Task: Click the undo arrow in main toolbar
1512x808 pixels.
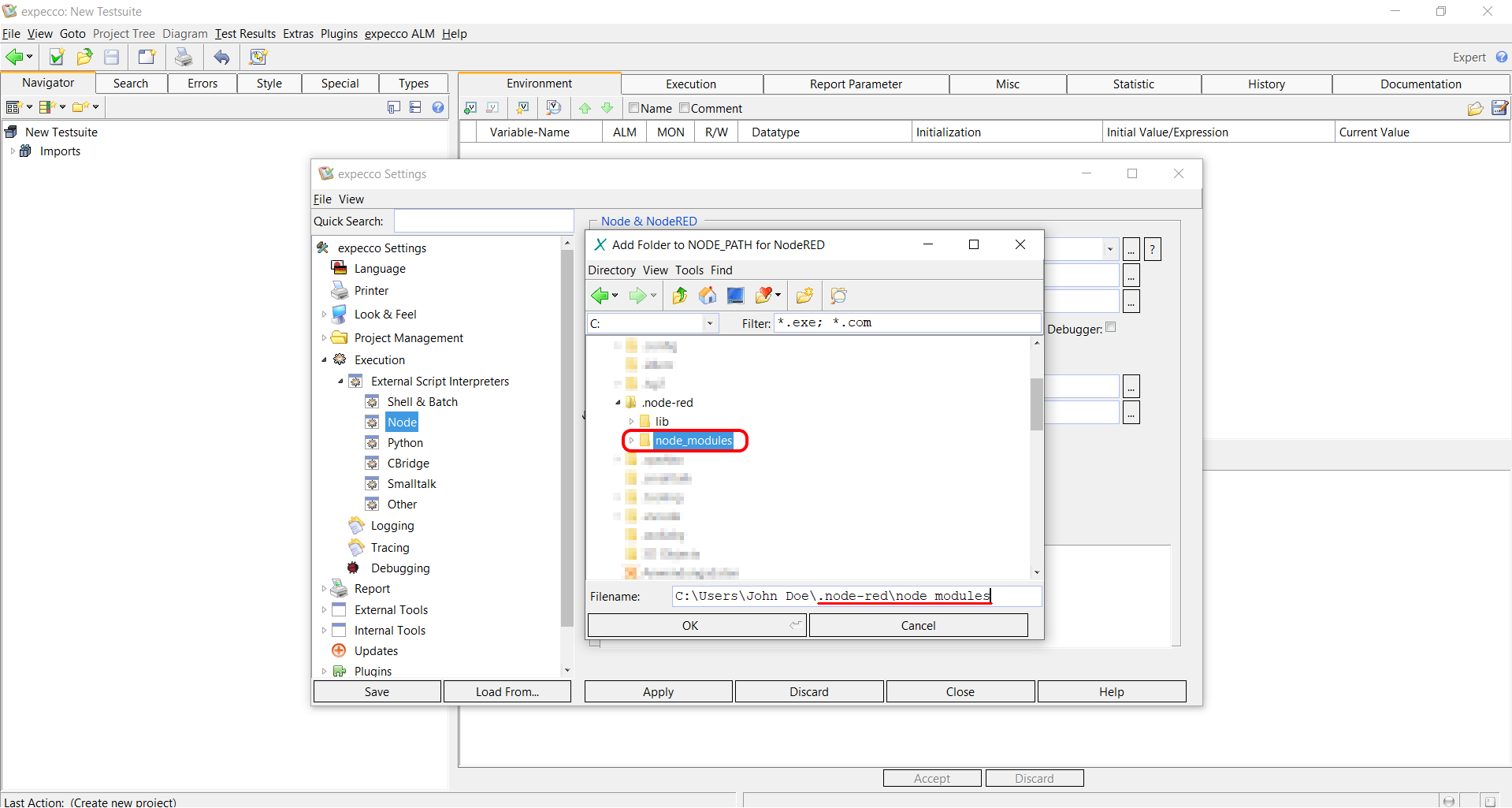Action: click(x=222, y=57)
